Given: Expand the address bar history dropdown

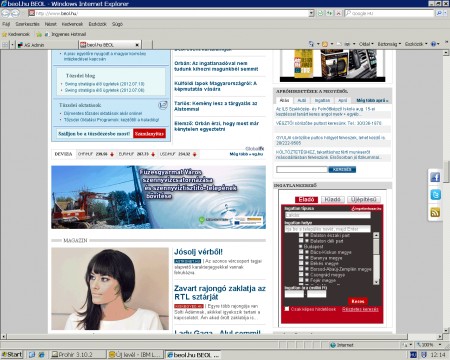Looking at the screenshot, I should click(311, 13).
